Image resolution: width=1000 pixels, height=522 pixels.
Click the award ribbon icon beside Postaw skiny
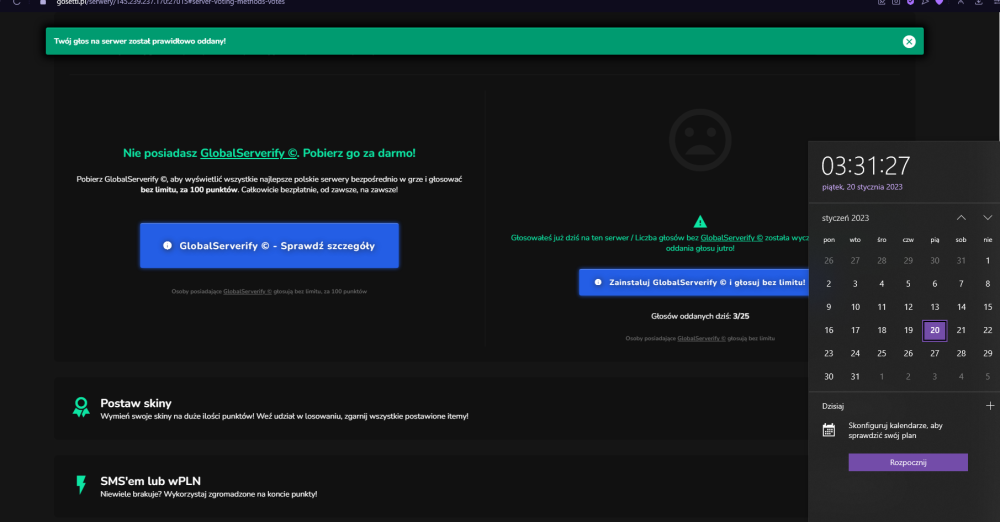81,407
